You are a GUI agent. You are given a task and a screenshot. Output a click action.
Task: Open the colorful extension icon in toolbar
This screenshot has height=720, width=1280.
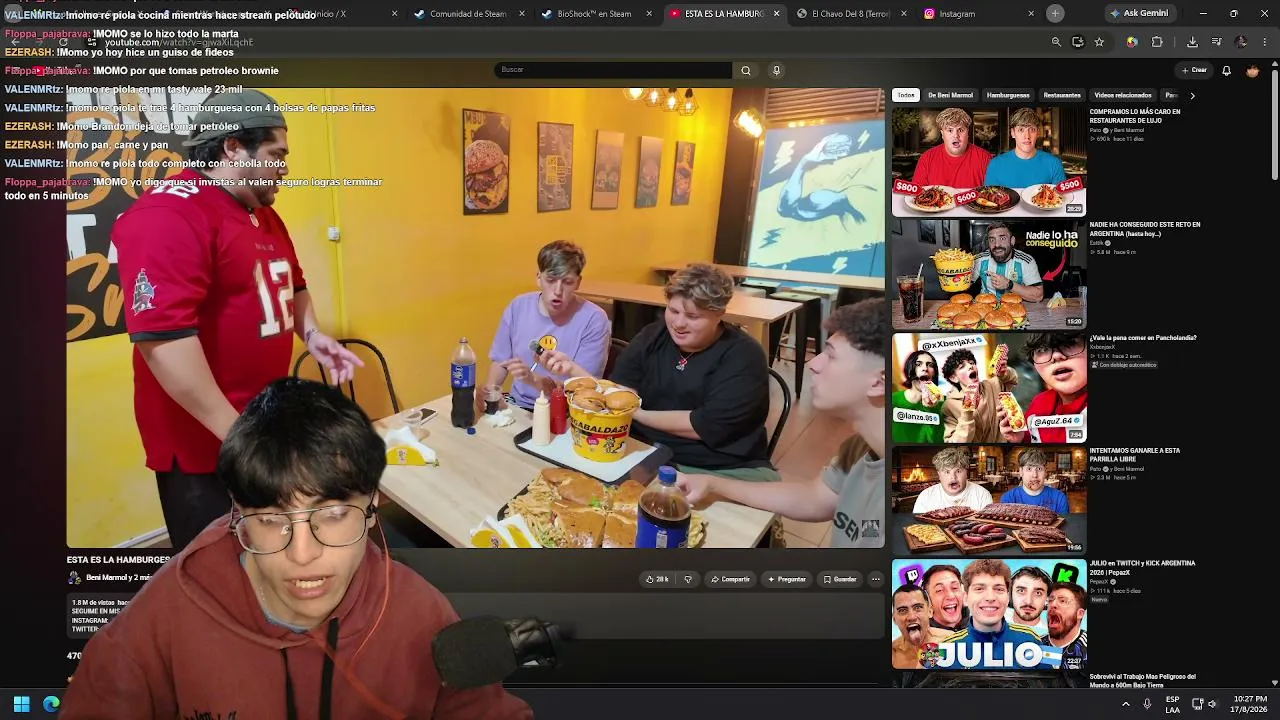pyautogui.click(x=1132, y=42)
